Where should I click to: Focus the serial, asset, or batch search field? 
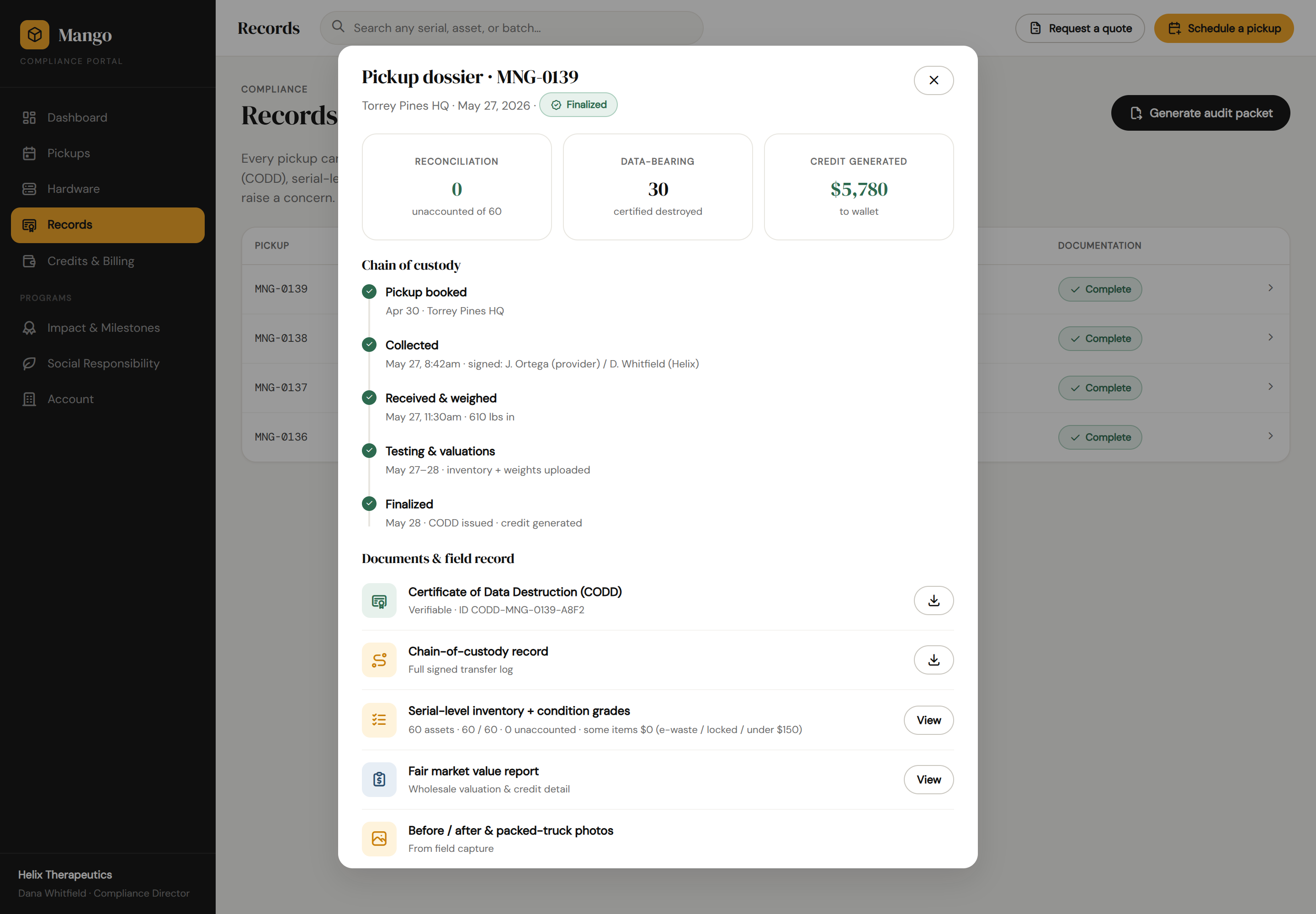[x=511, y=28]
